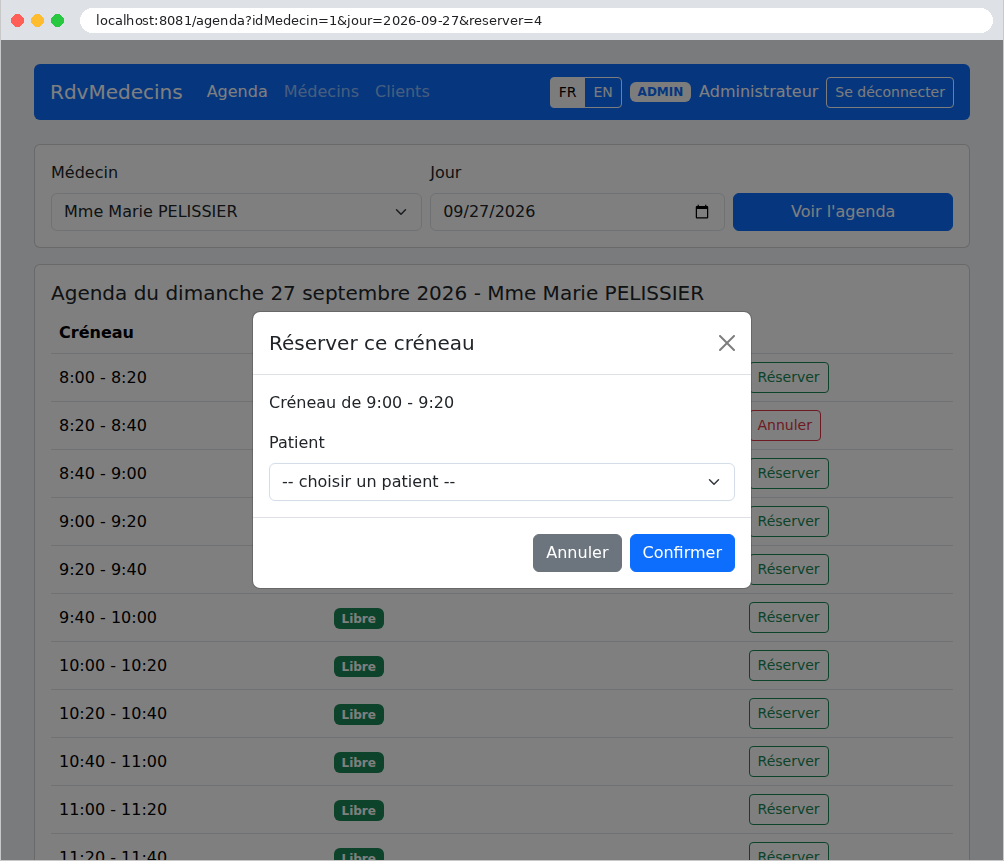Select the FR language toggle
1004x861 pixels.
point(567,92)
